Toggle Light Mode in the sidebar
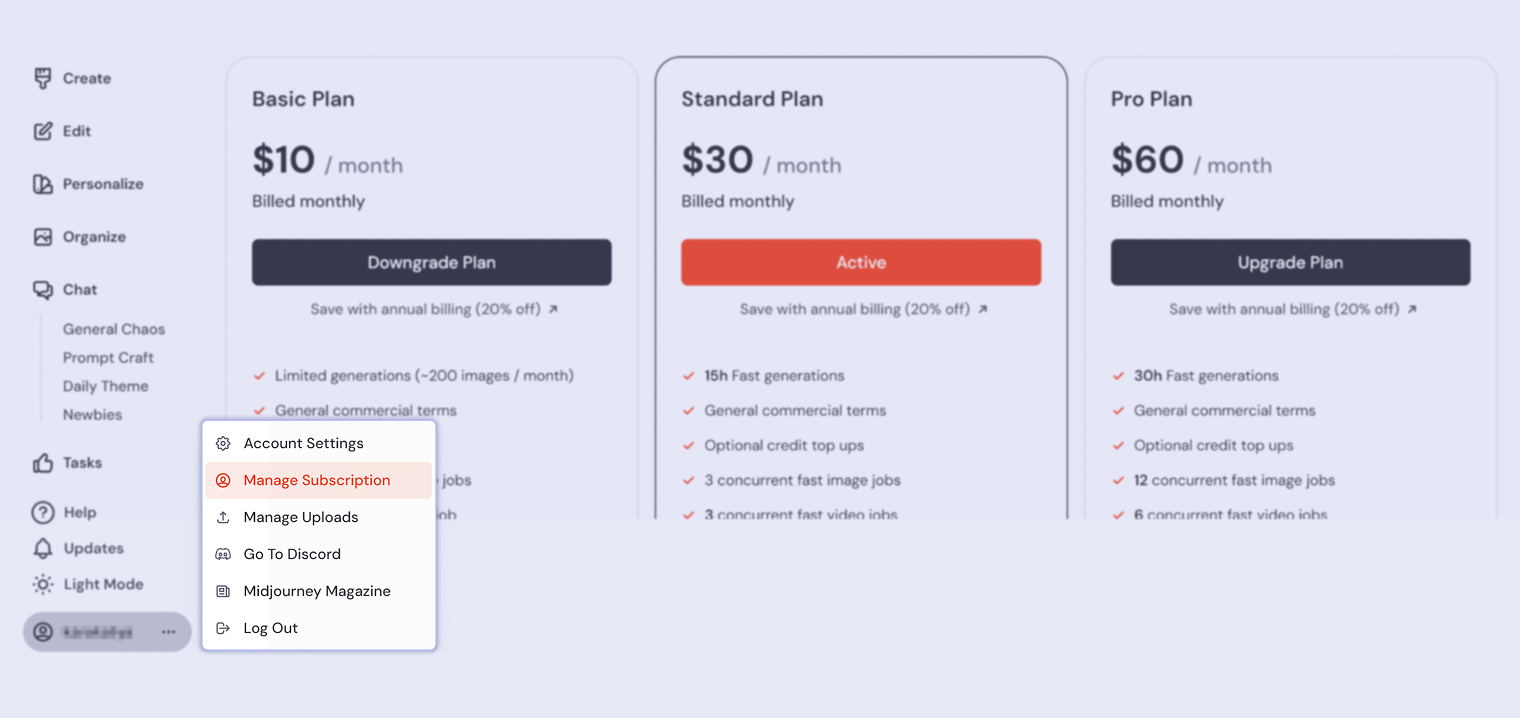This screenshot has height=718, width=1520. click(x=88, y=584)
